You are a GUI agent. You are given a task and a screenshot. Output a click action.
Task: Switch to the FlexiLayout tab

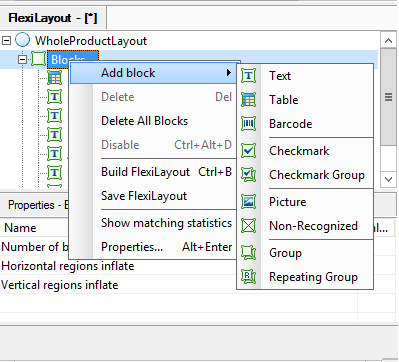click(x=53, y=18)
